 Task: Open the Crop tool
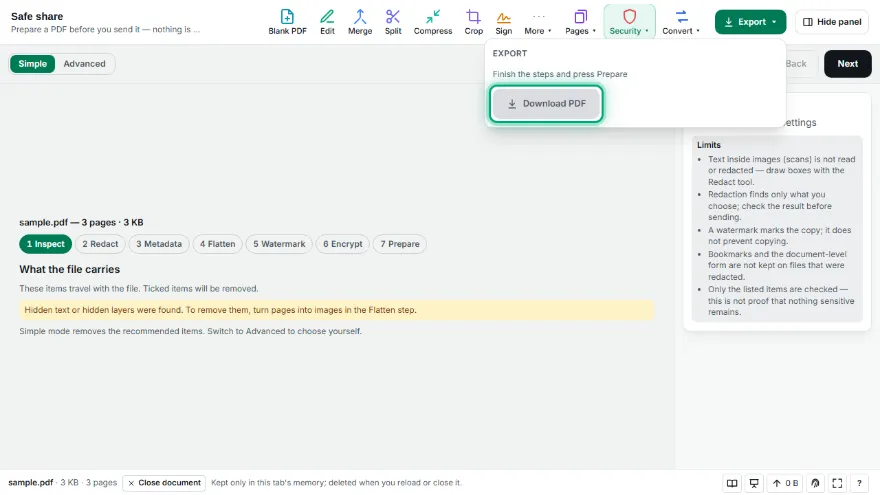click(473, 22)
